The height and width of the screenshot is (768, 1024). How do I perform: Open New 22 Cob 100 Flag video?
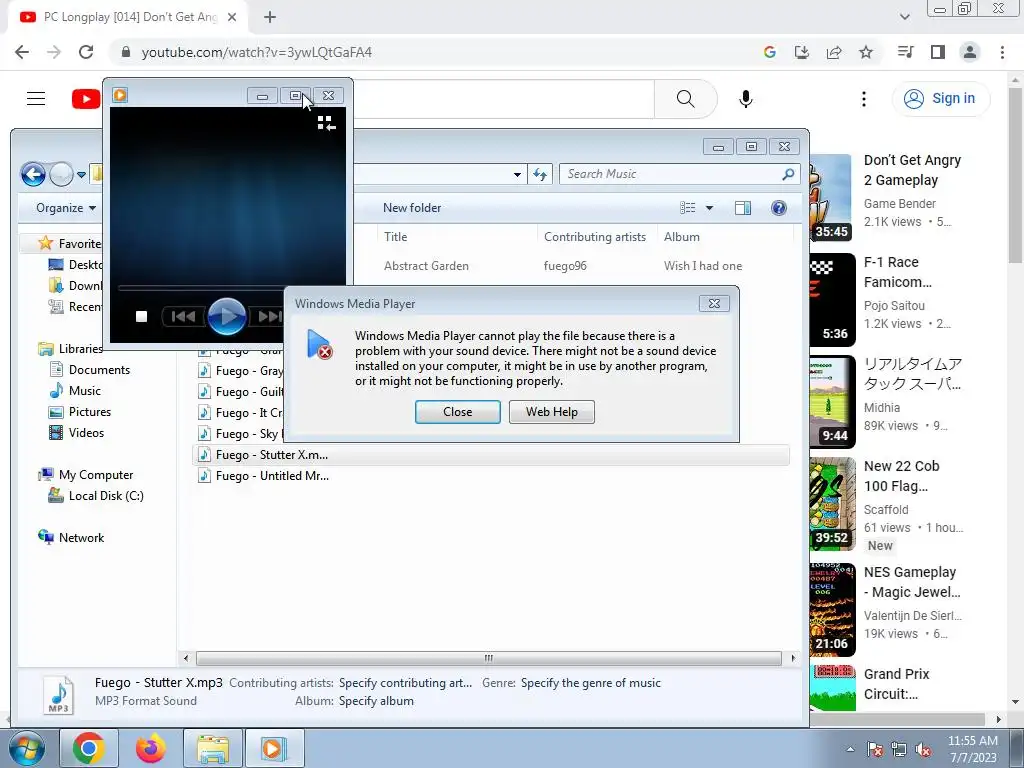pyautogui.click(x=901, y=476)
